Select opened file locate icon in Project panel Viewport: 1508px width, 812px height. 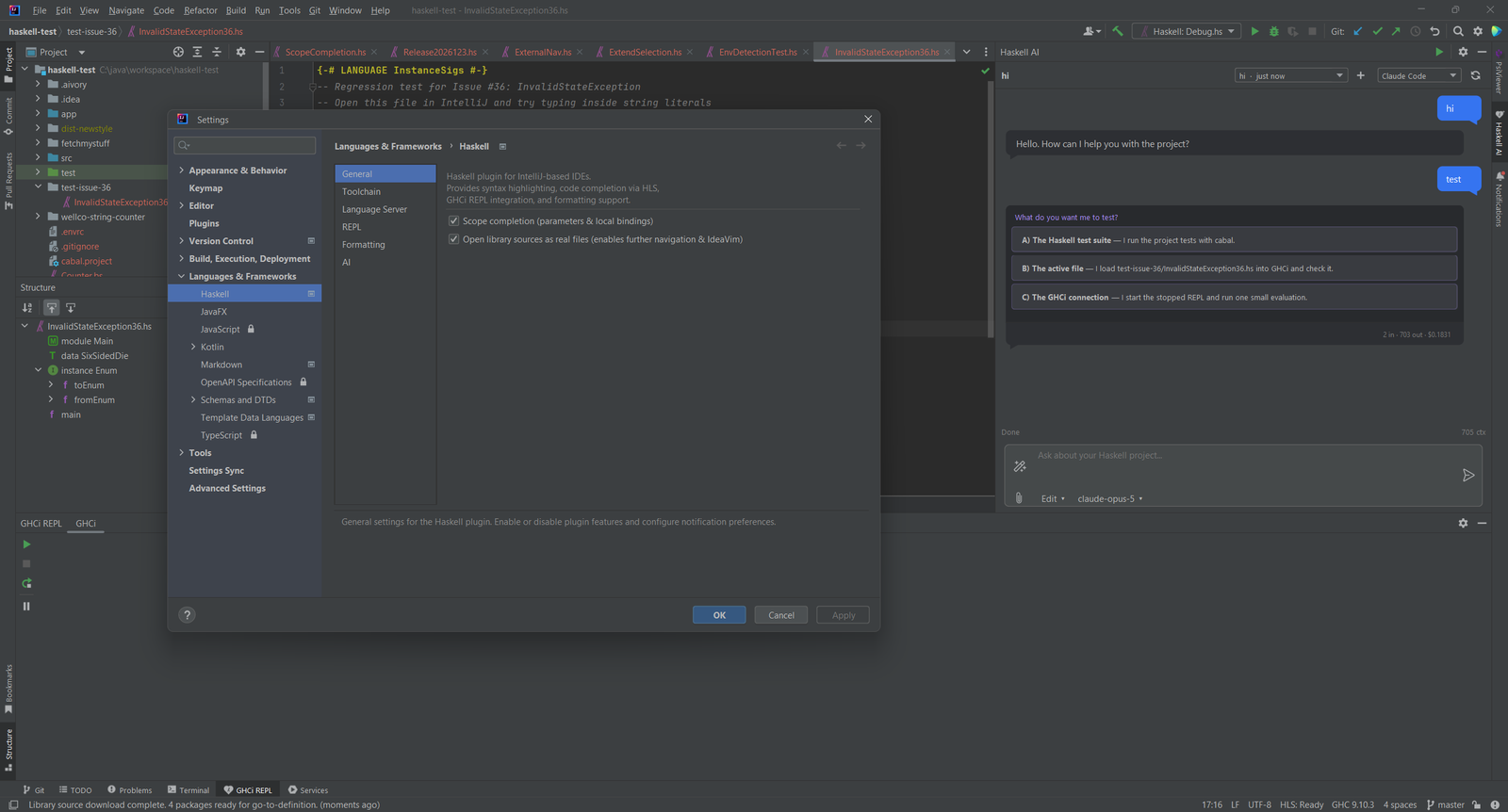coord(178,52)
